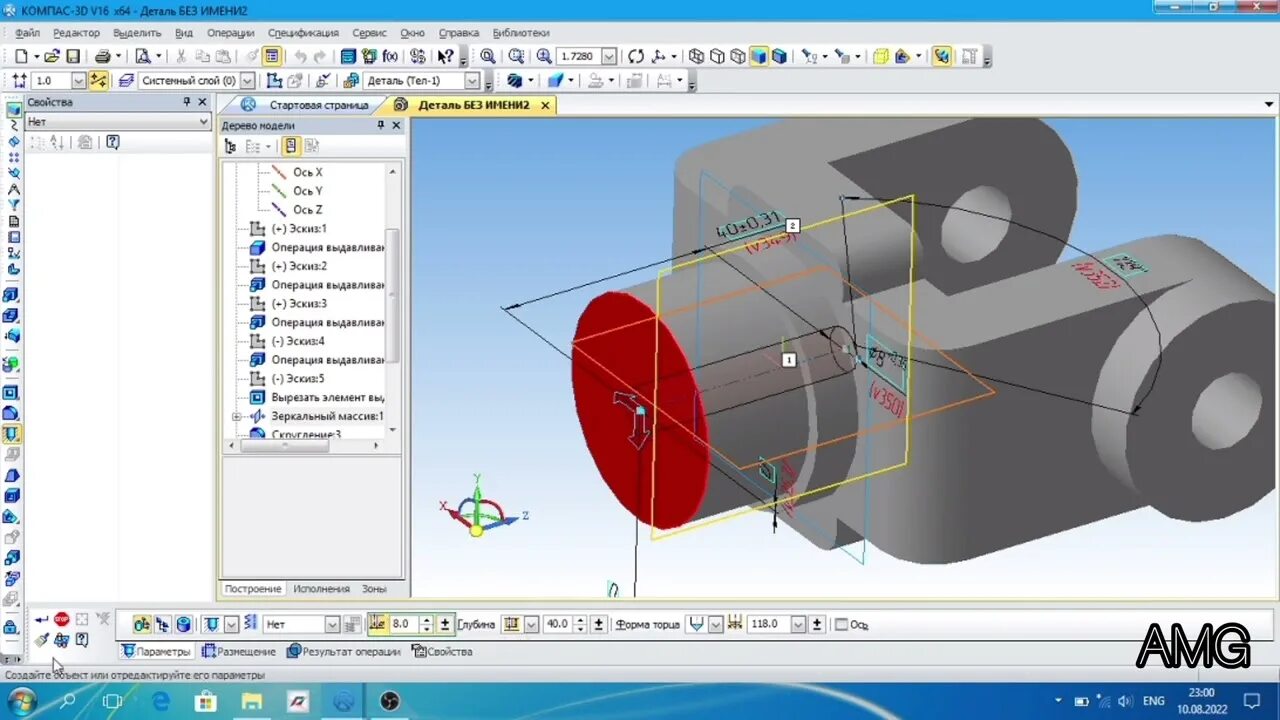This screenshot has width=1280, height=720.
Task: Toggle the Ось checkbox in parameters bar
Action: [x=843, y=624]
